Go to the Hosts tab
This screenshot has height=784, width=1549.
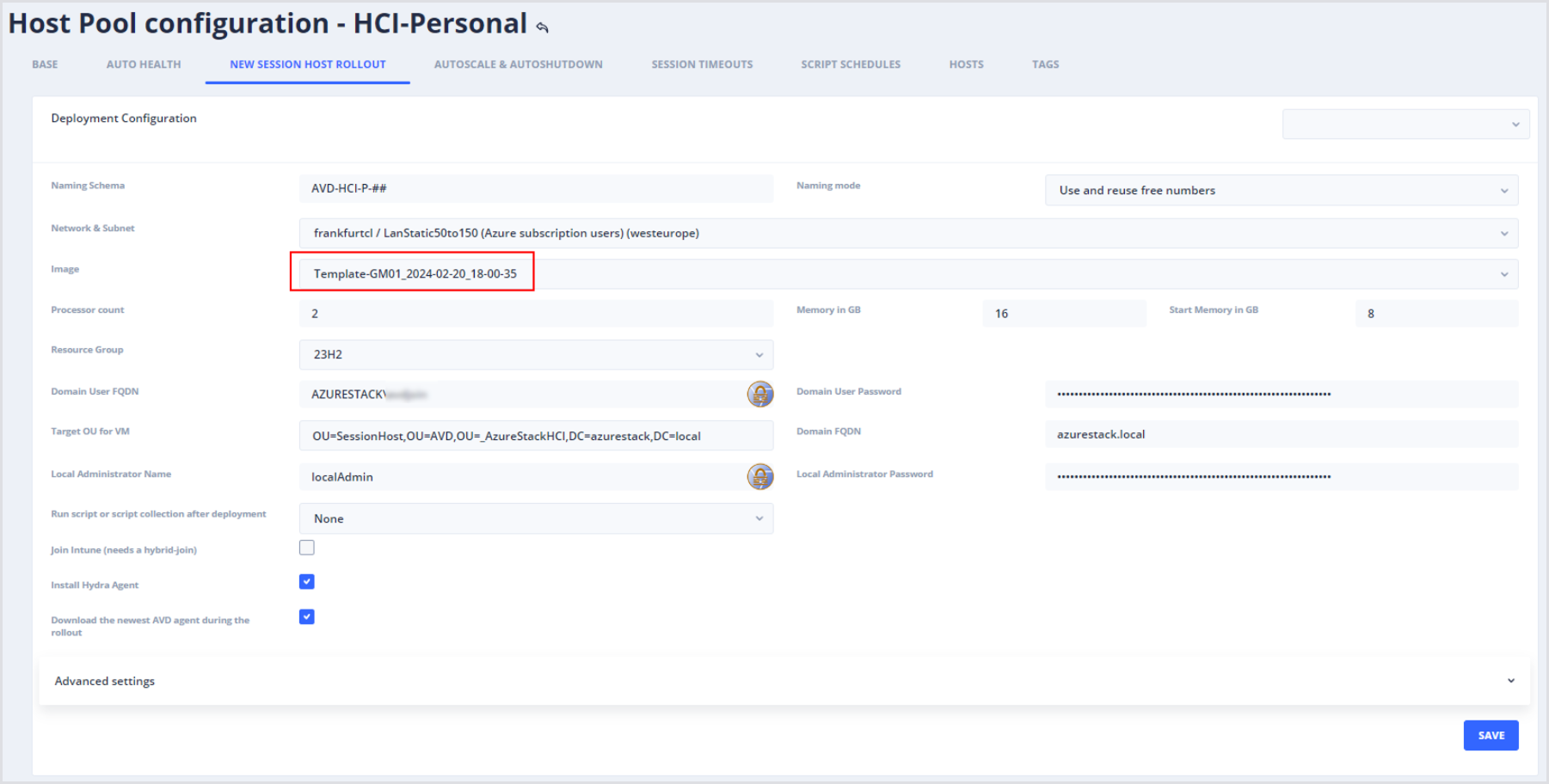966,64
